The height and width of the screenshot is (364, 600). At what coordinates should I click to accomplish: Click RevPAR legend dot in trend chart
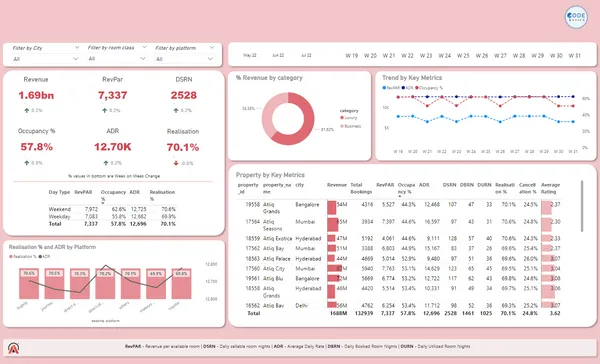tap(384, 88)
